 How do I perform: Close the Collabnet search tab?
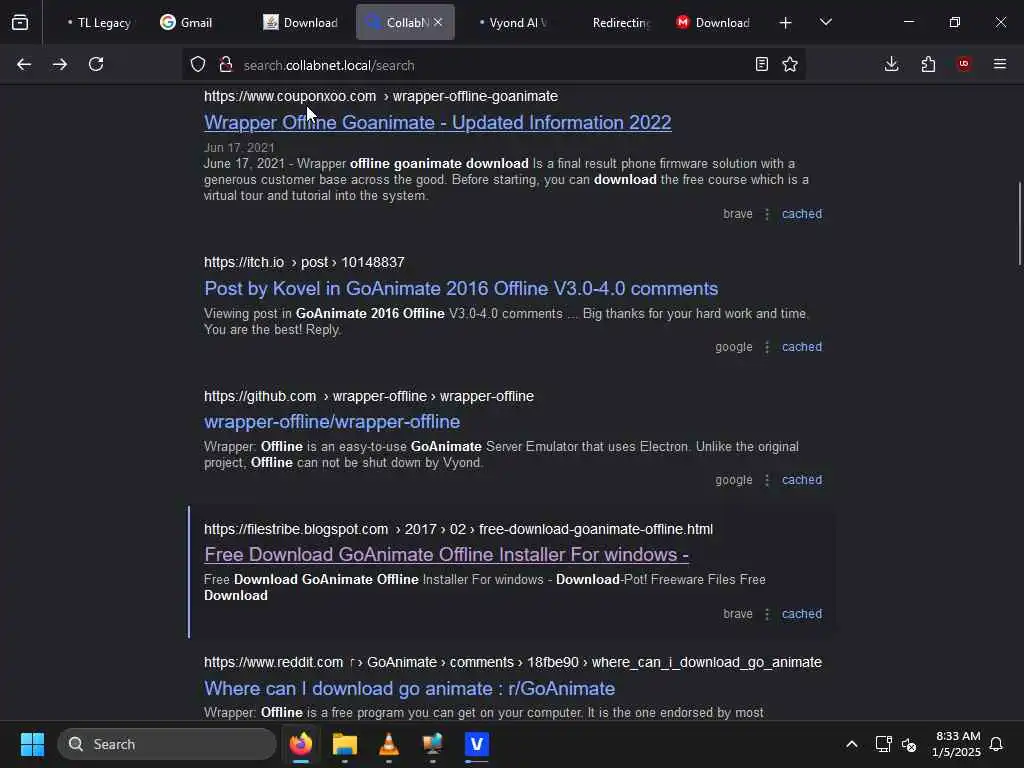(438, 22)
